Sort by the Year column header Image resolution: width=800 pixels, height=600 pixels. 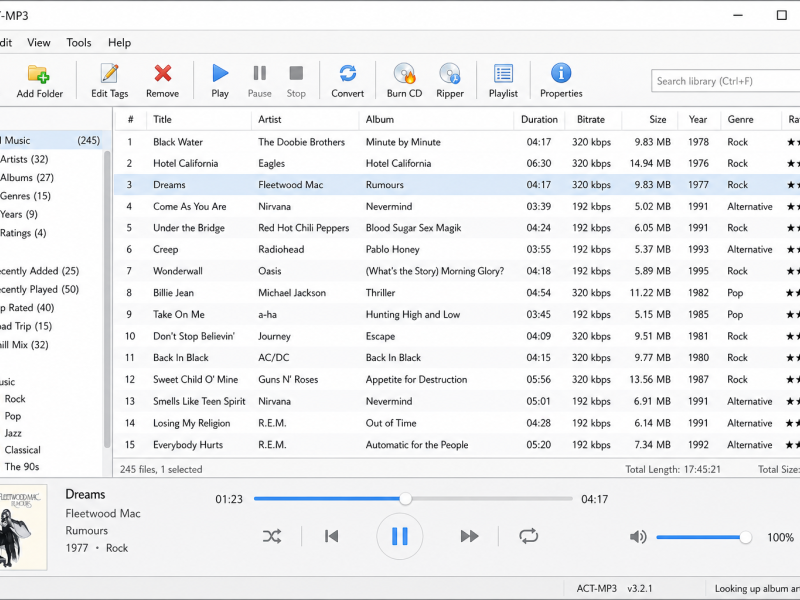698,119
